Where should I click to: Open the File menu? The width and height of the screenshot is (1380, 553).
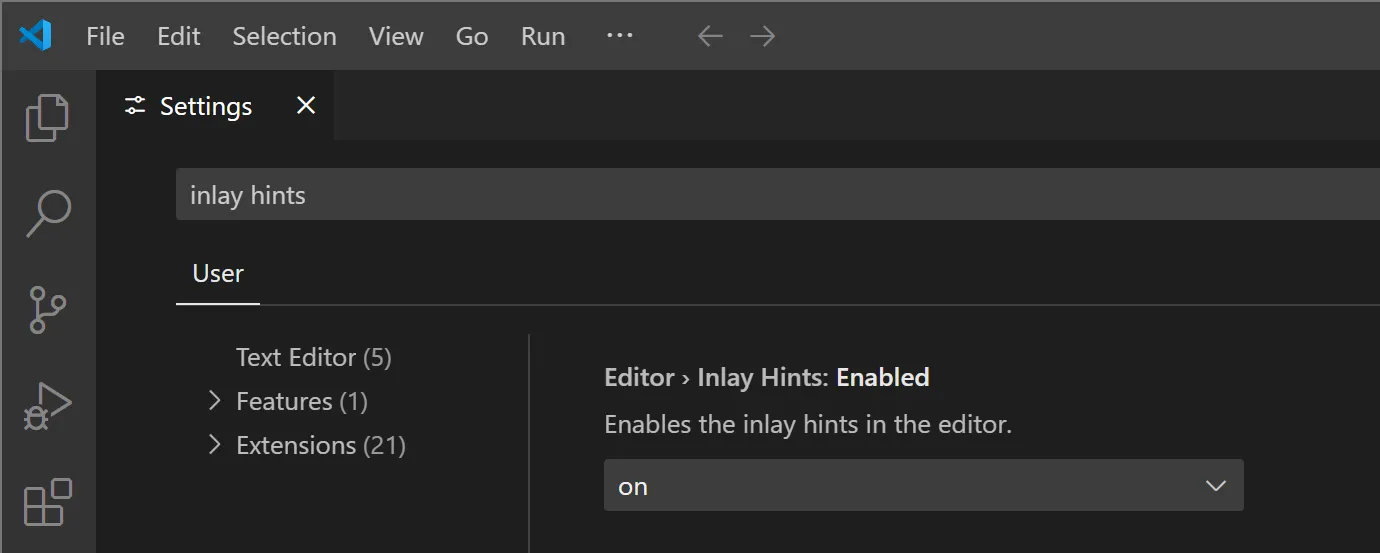(105, 37)
